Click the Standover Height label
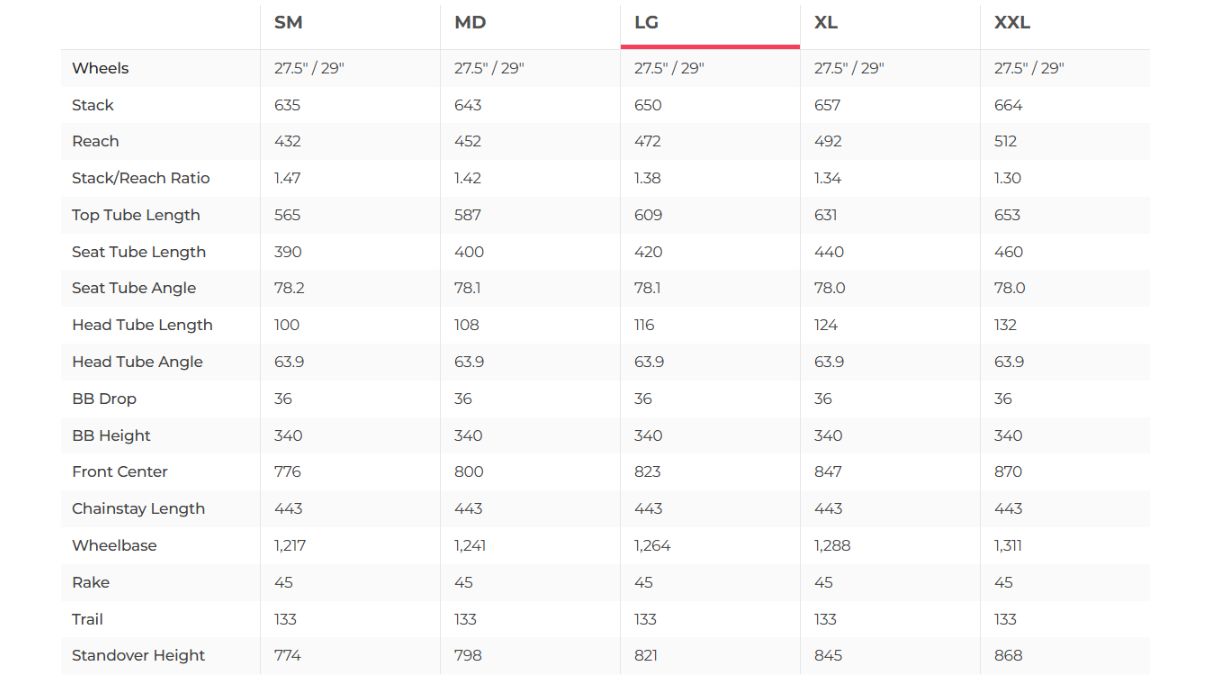This screenshot has height=681, width=1210. [138, 655]
